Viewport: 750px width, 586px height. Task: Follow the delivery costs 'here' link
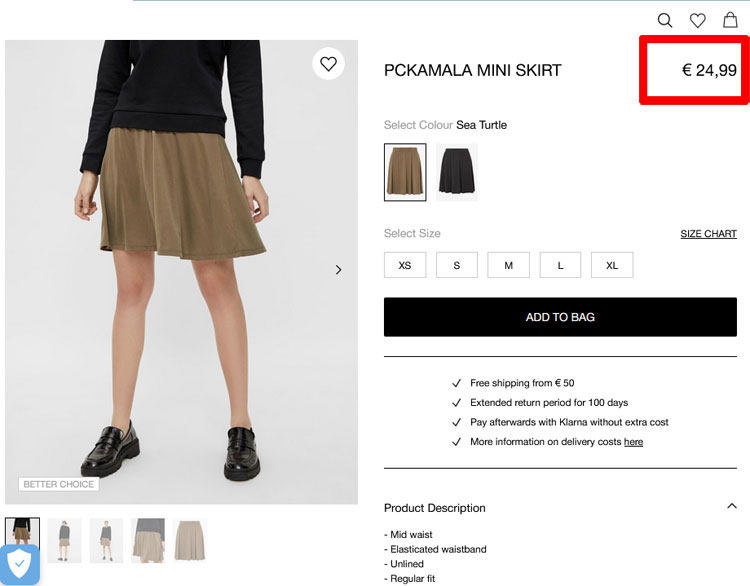(633, 442)
